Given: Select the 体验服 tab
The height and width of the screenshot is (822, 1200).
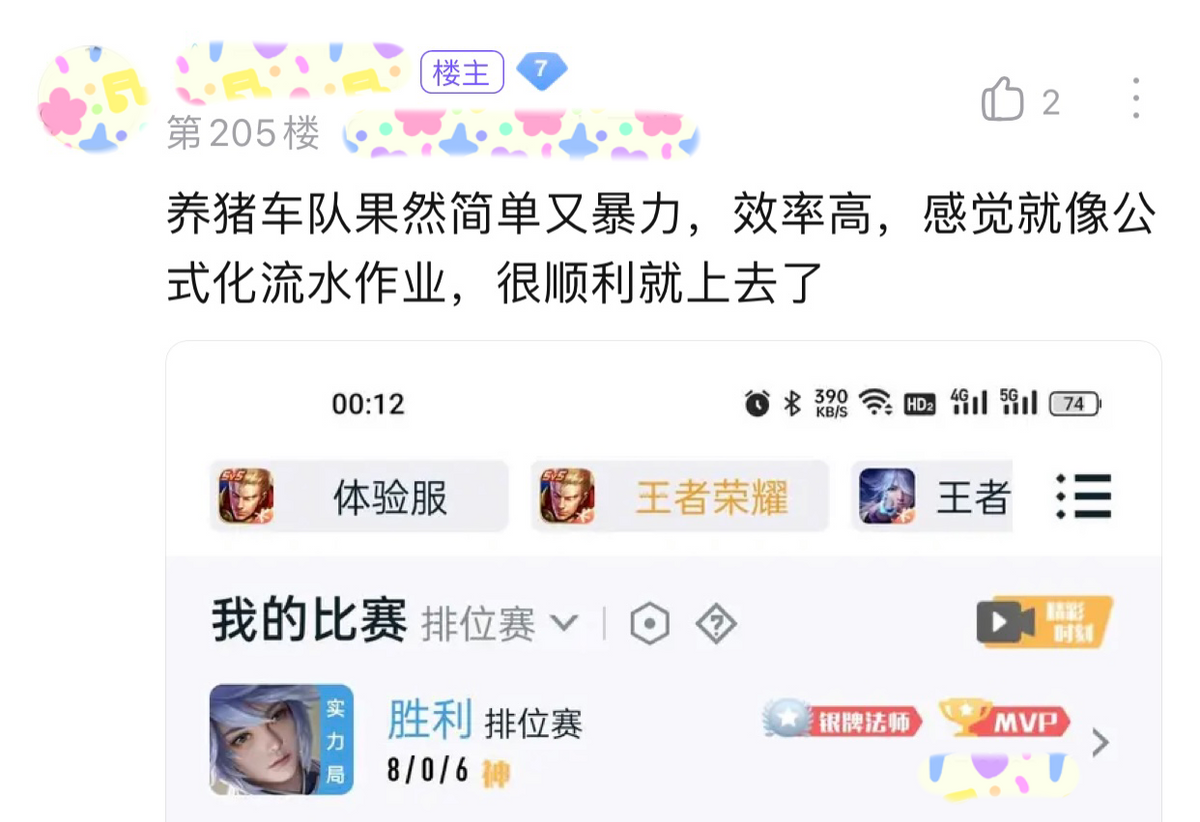Looking at the screenshot, I should [359, 497].
